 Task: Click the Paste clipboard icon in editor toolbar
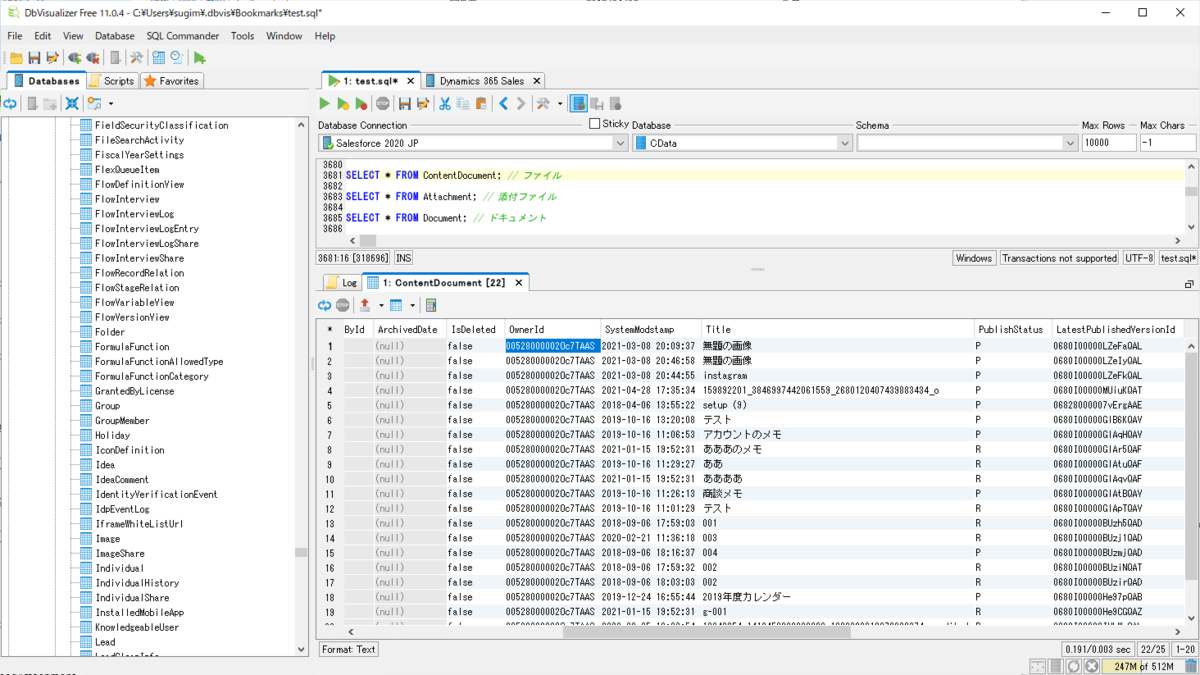481,103
